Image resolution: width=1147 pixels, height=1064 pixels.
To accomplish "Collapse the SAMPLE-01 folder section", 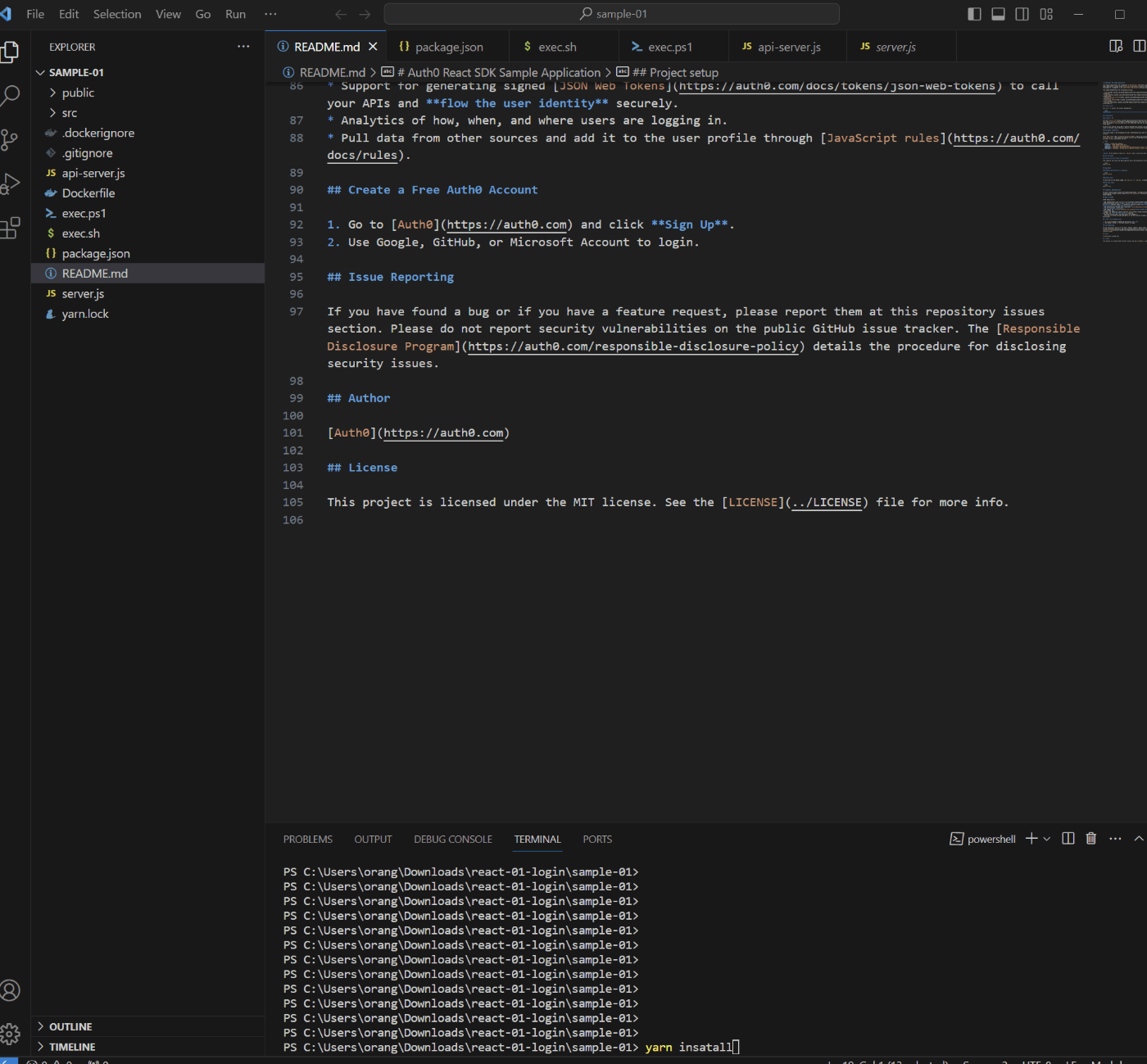I will pyautogui.click(x=147, y=72).
